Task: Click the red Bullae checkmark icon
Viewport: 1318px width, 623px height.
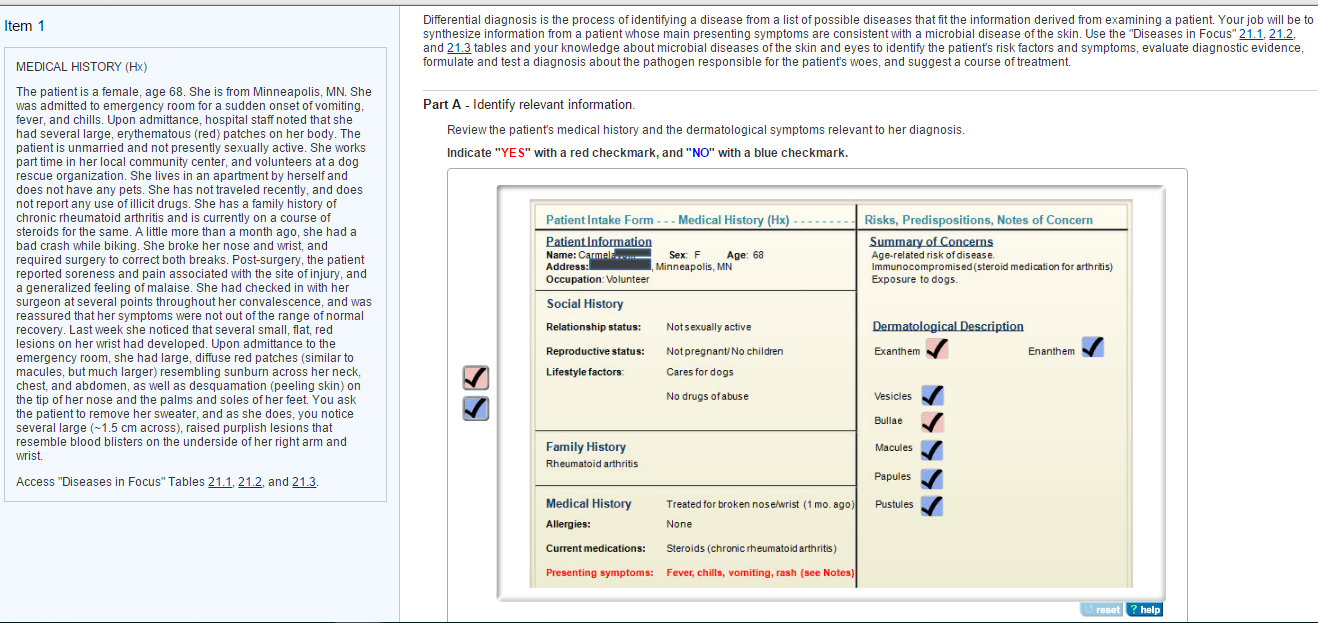Action: pyautogui.click(x=932, y=421)
